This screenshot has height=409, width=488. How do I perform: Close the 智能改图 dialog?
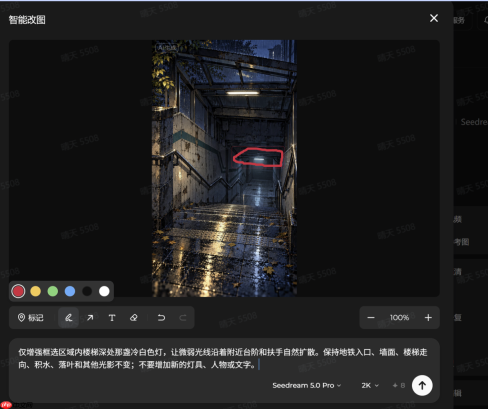pos(434,18)
